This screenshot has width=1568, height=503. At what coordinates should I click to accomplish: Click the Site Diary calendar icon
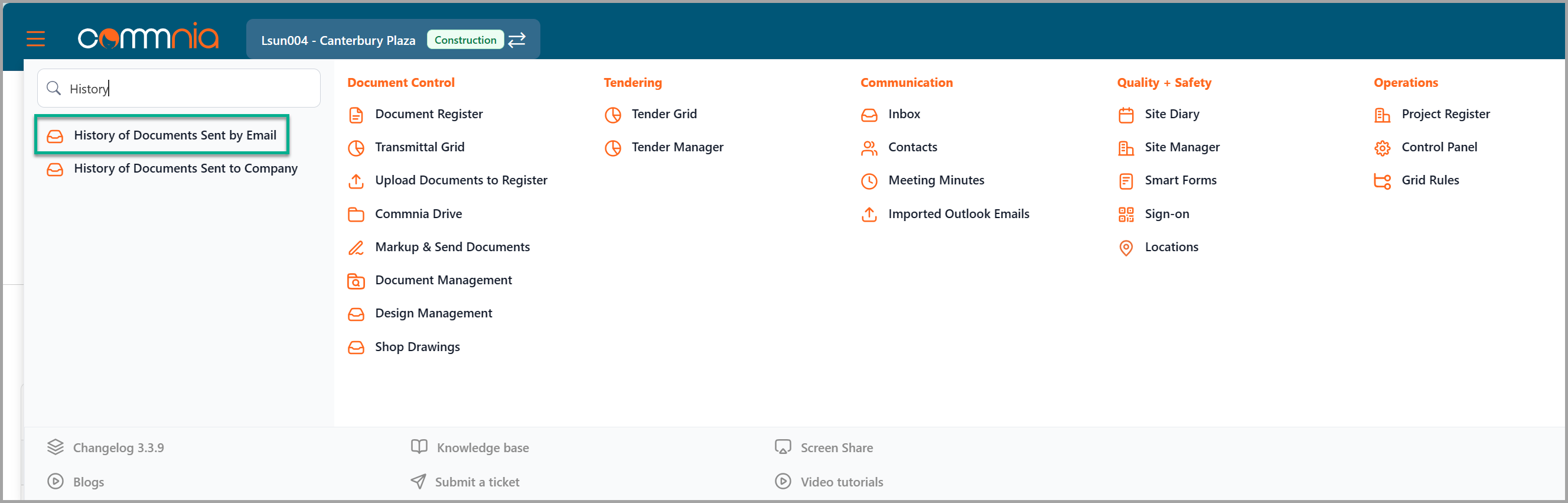[1126, 115]
